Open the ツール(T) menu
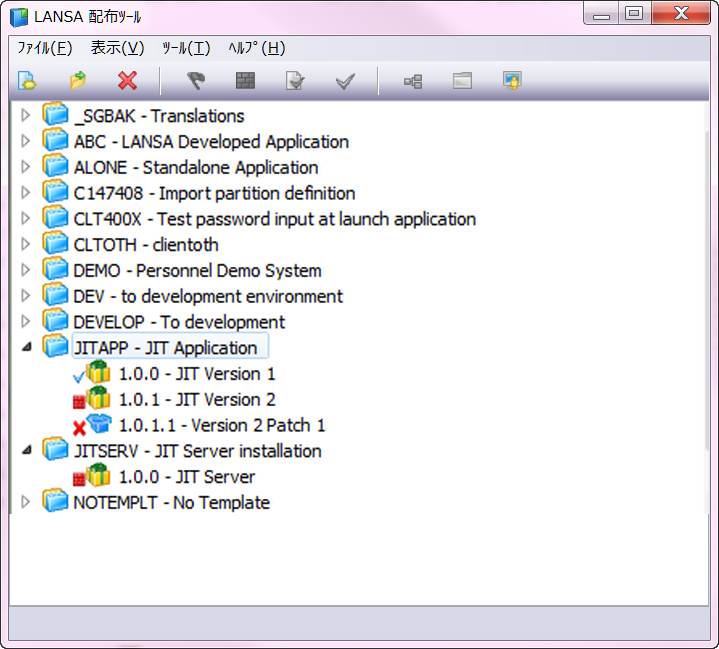The image size is (719, 649). coord(186,48)
